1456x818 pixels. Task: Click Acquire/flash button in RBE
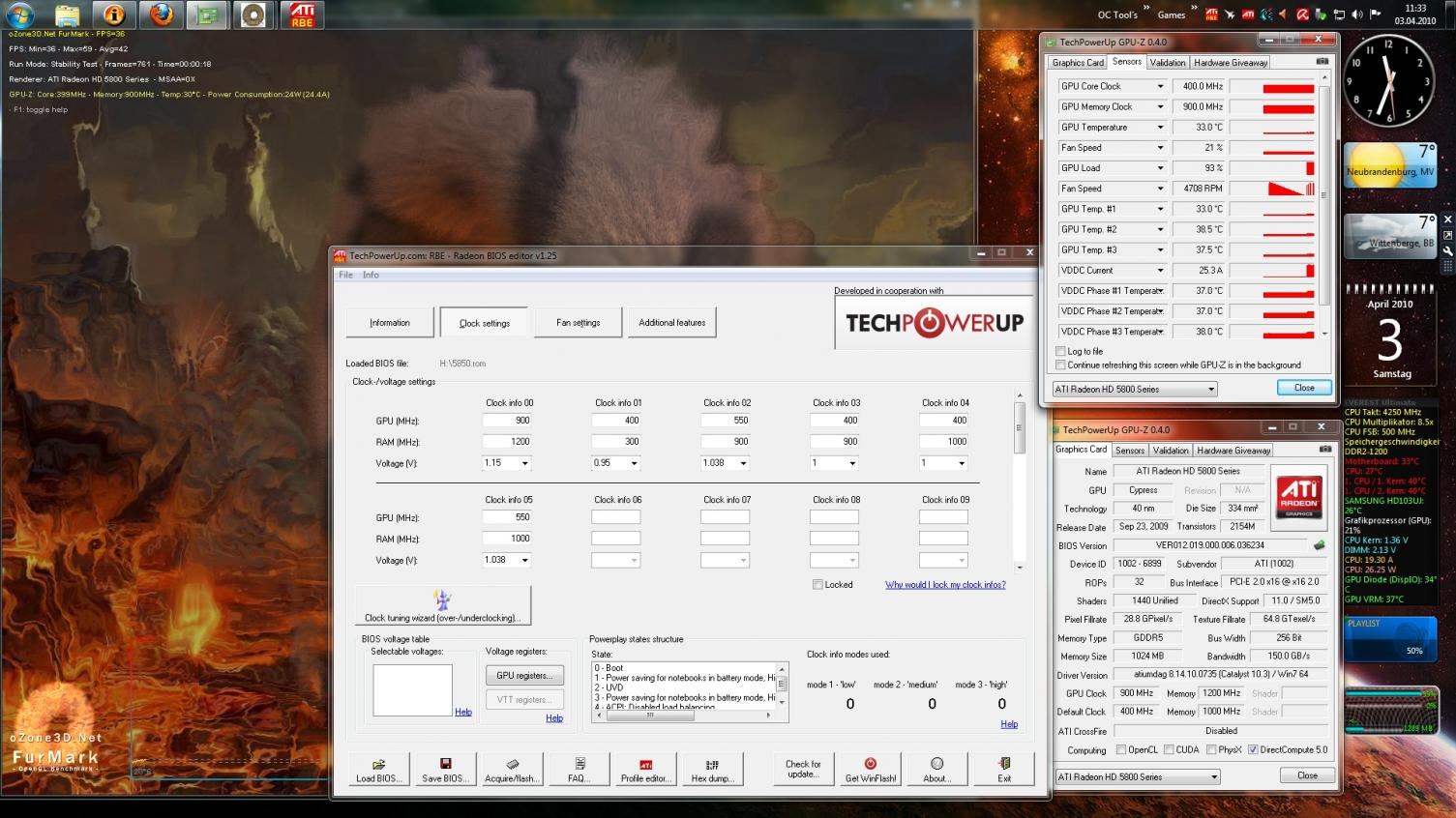(512, 770)
